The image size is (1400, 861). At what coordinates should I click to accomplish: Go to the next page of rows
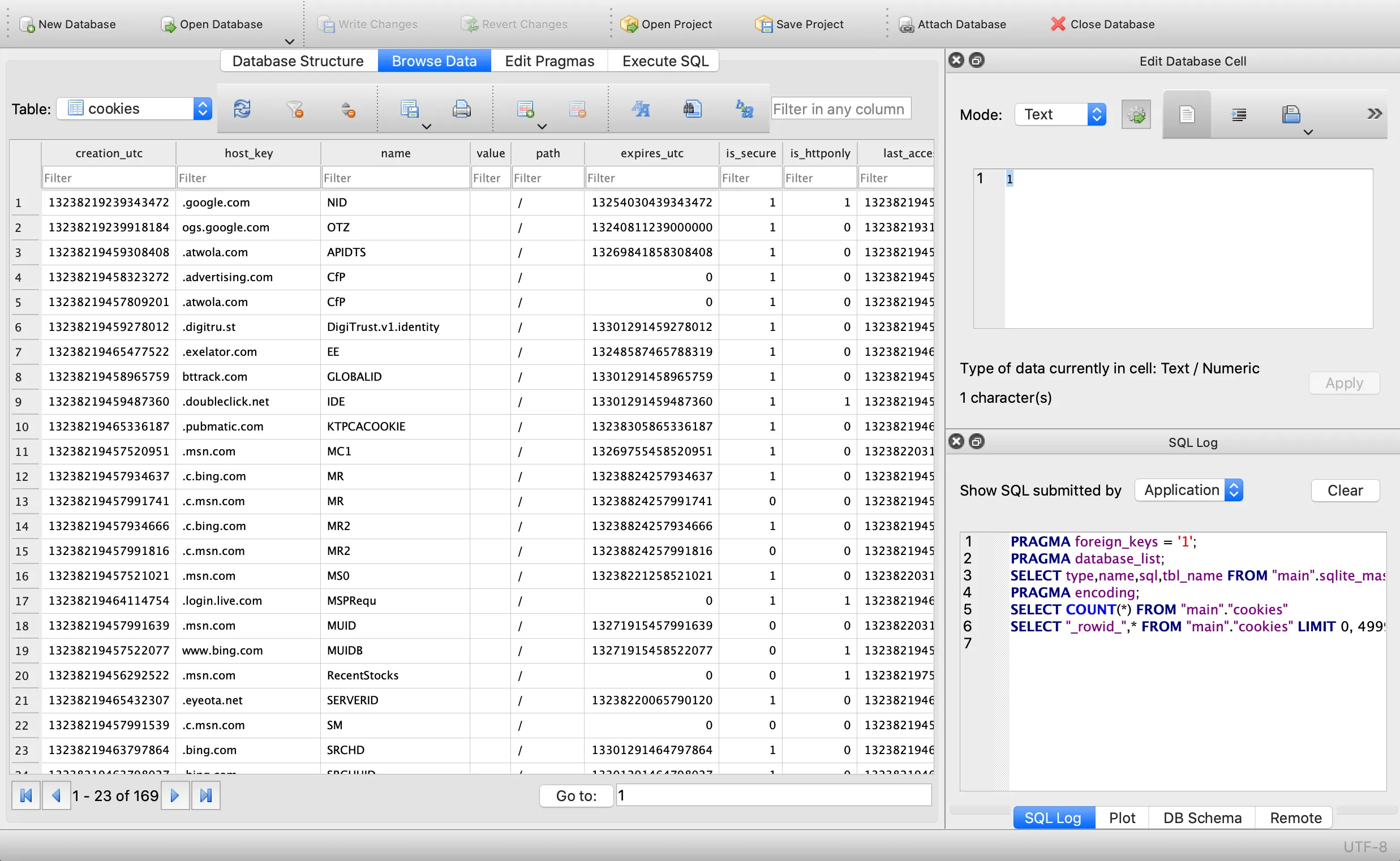(x=175, y=795)
